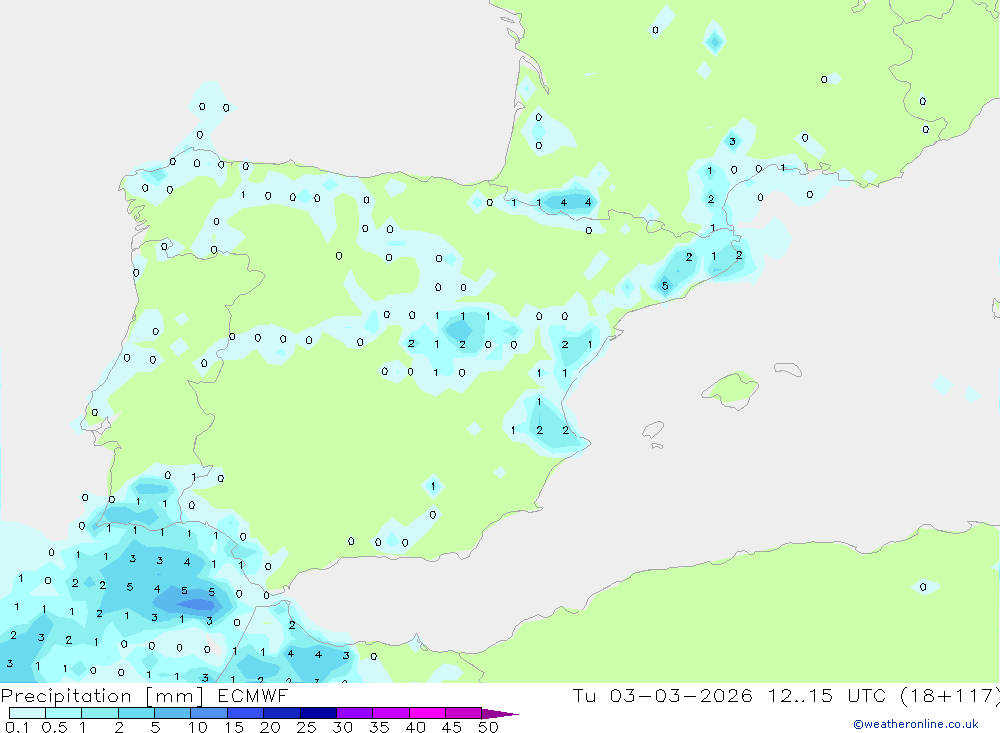Click the 5 to 10 mm legend swatch

173,713
